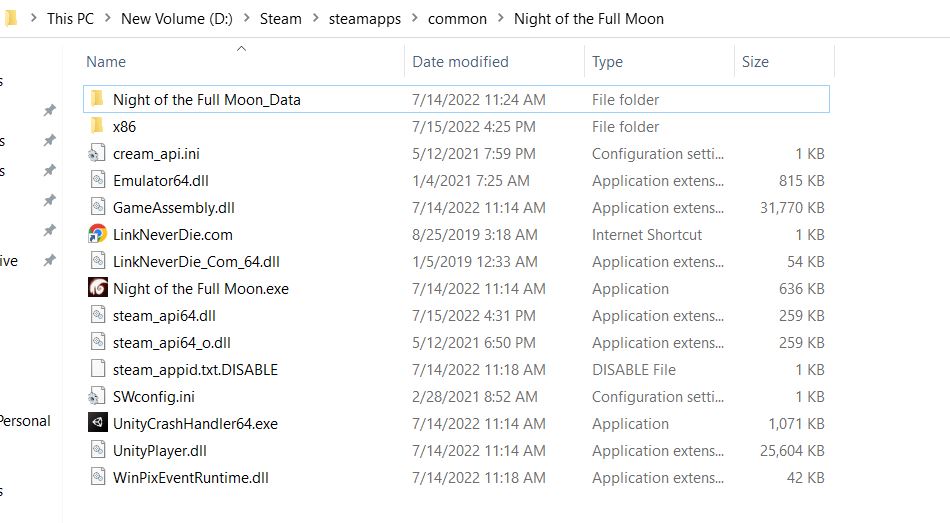The height and width of the screenshot is (523, 950).
Task: Click the 636 KB size value
Action: click(802, 288)
